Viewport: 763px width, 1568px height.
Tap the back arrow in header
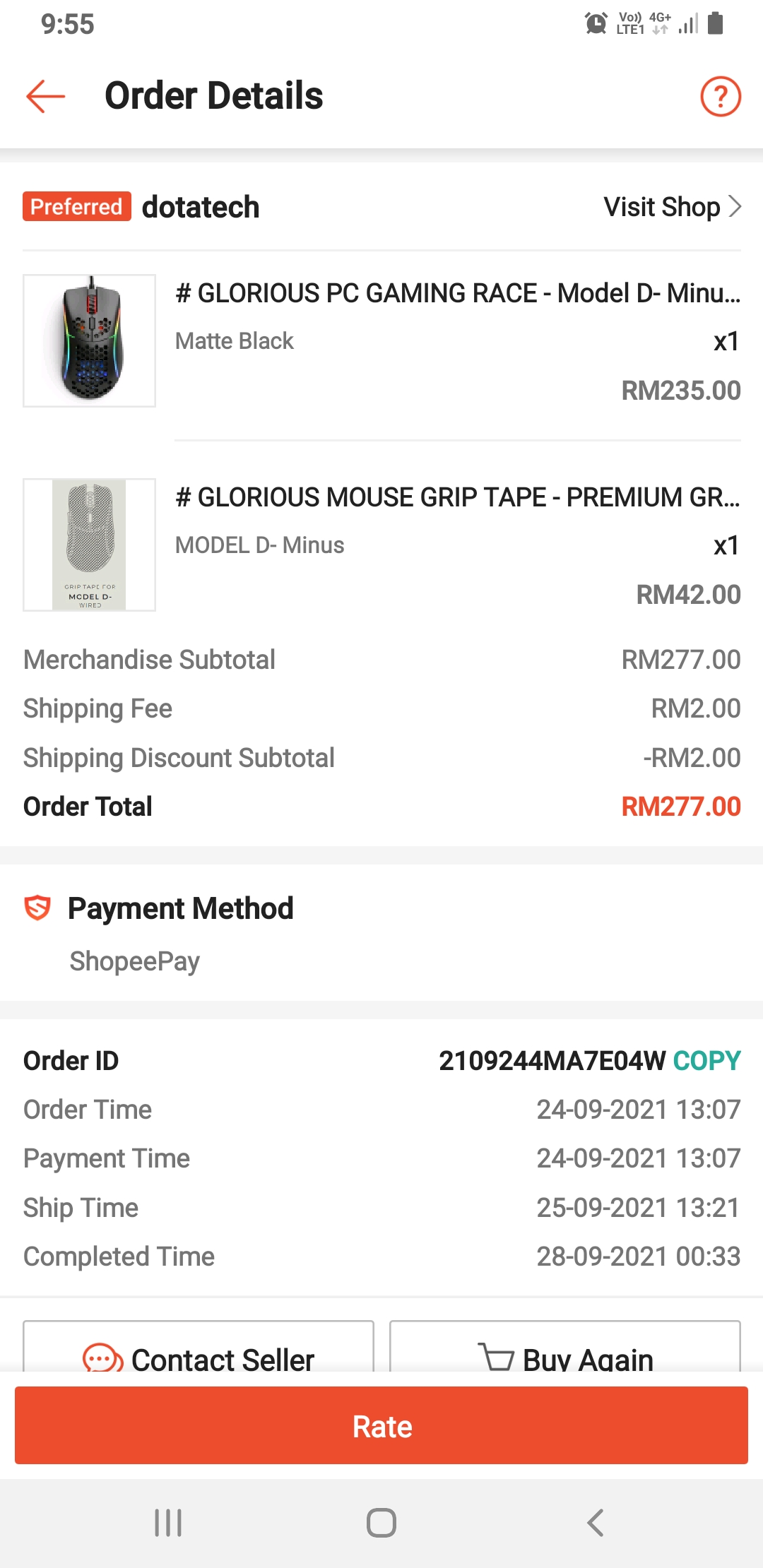coord(46,96)
